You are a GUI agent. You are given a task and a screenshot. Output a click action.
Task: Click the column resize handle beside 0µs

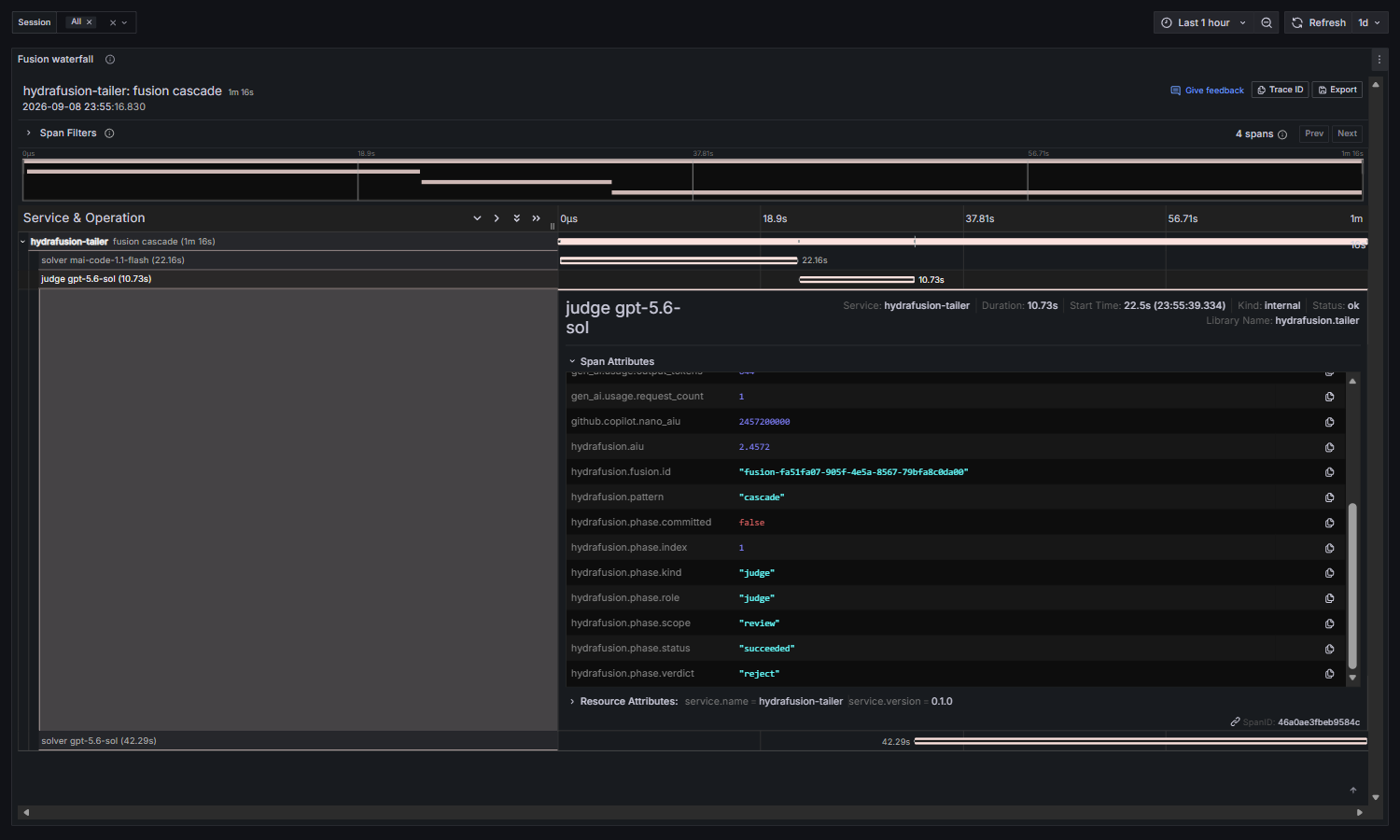553,226
